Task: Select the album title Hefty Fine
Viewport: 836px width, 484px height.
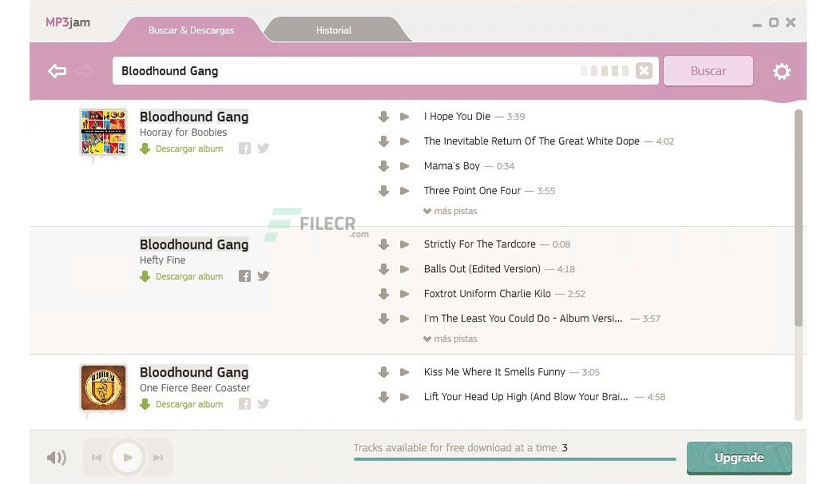Action: [163, 260]
